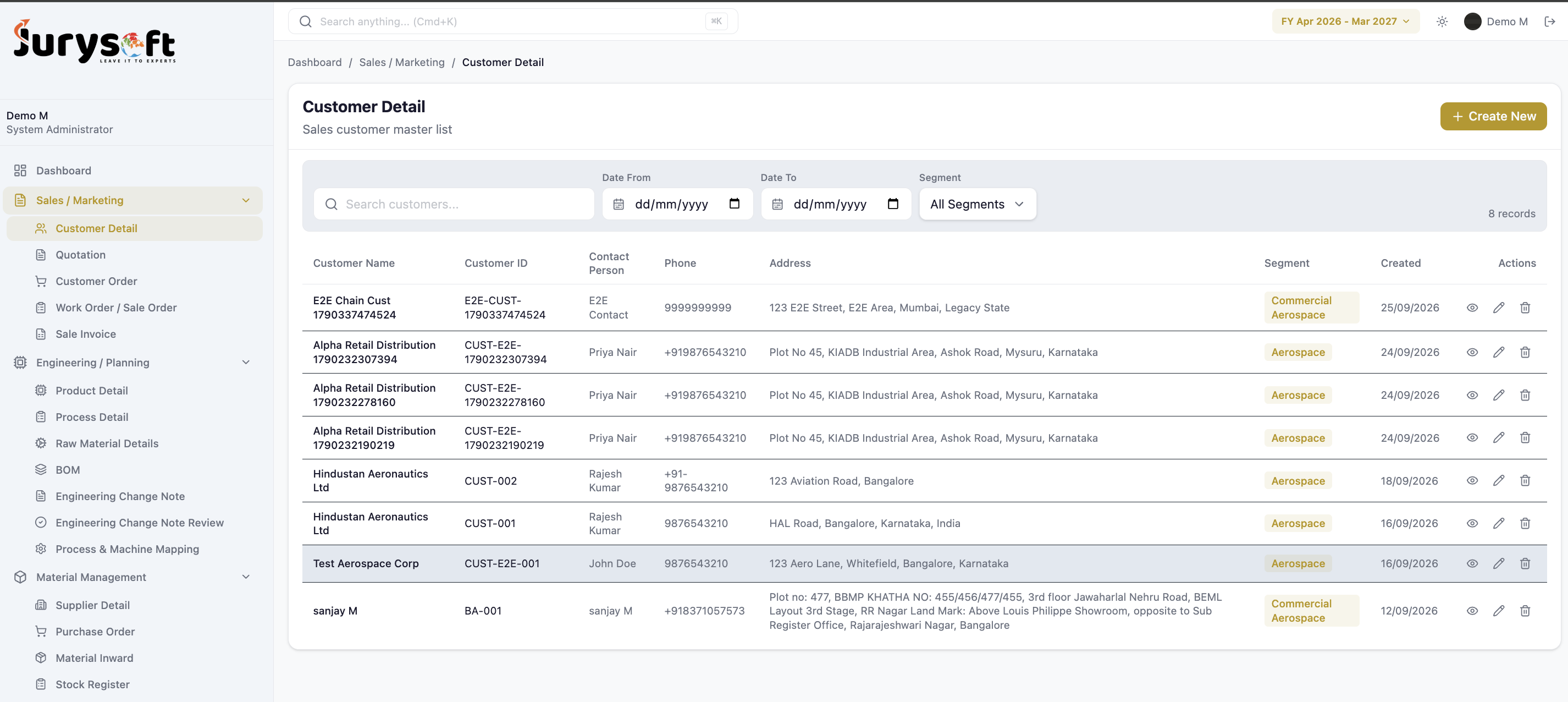This screenshot has width=1568, height=702.
Task: Edit the Test Aerospace Corp record pencil icon
Action: click(x=1498, y=563)
